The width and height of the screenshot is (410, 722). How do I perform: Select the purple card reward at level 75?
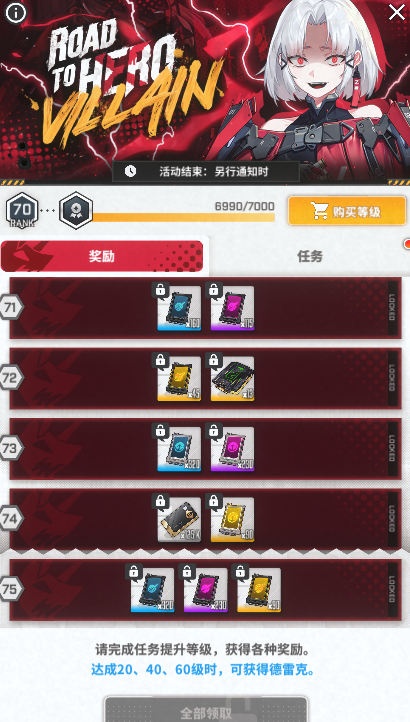205,589
